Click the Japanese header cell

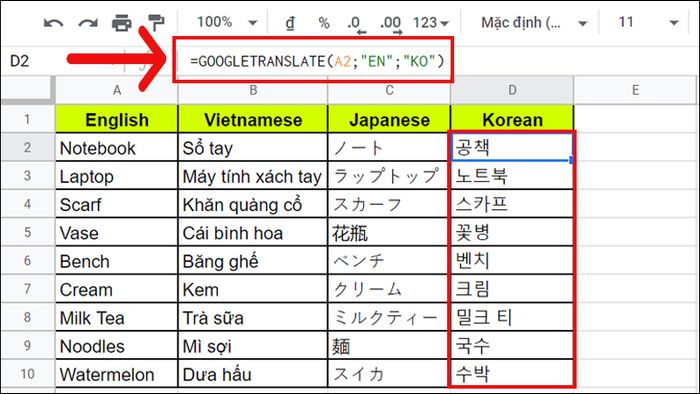coord(389,119)
